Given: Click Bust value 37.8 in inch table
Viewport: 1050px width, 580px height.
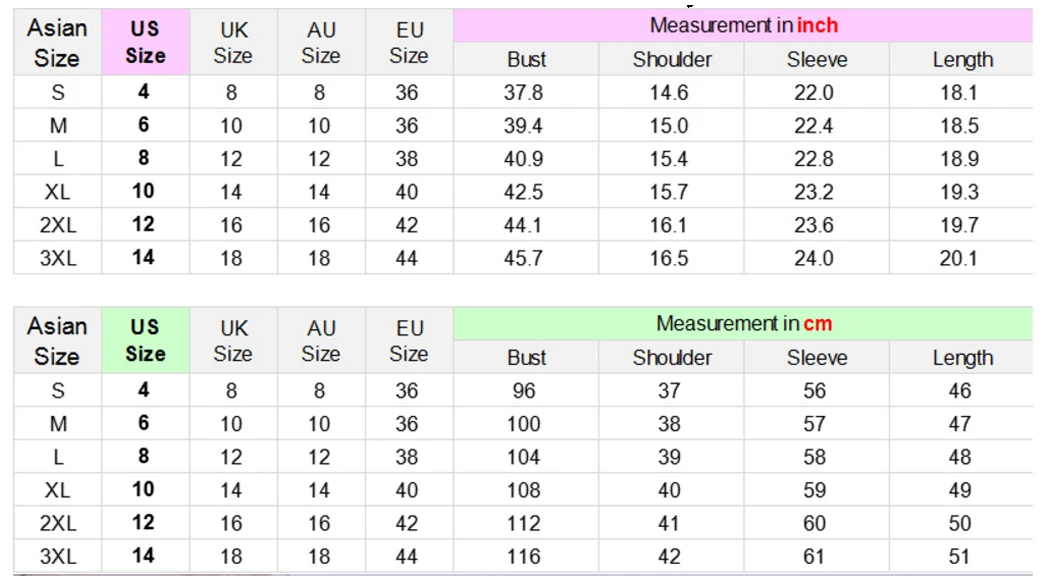Looking at the screenshot, I should point(524,92).
